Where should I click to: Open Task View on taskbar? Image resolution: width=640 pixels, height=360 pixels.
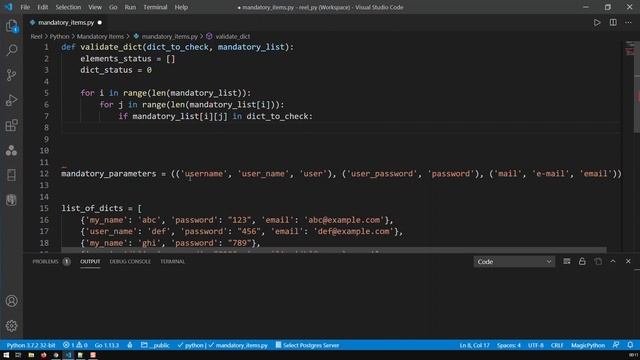point(18,355)
